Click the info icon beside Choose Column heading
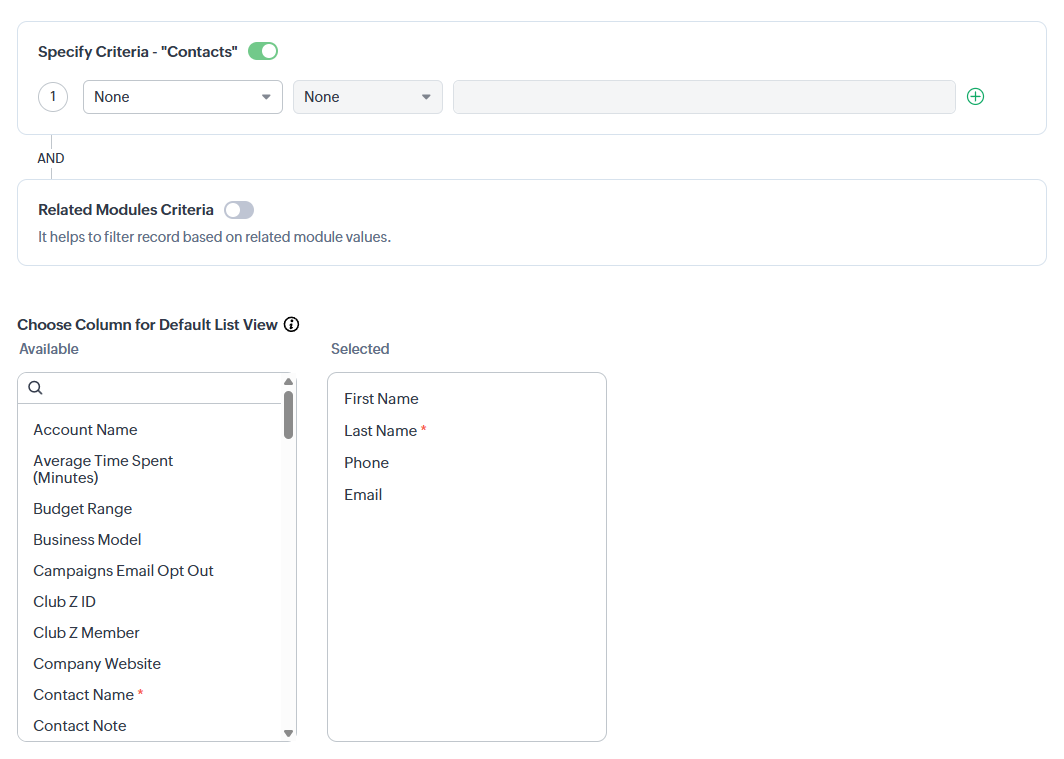This screenshot has width=1064, height=759. [291, 324]
